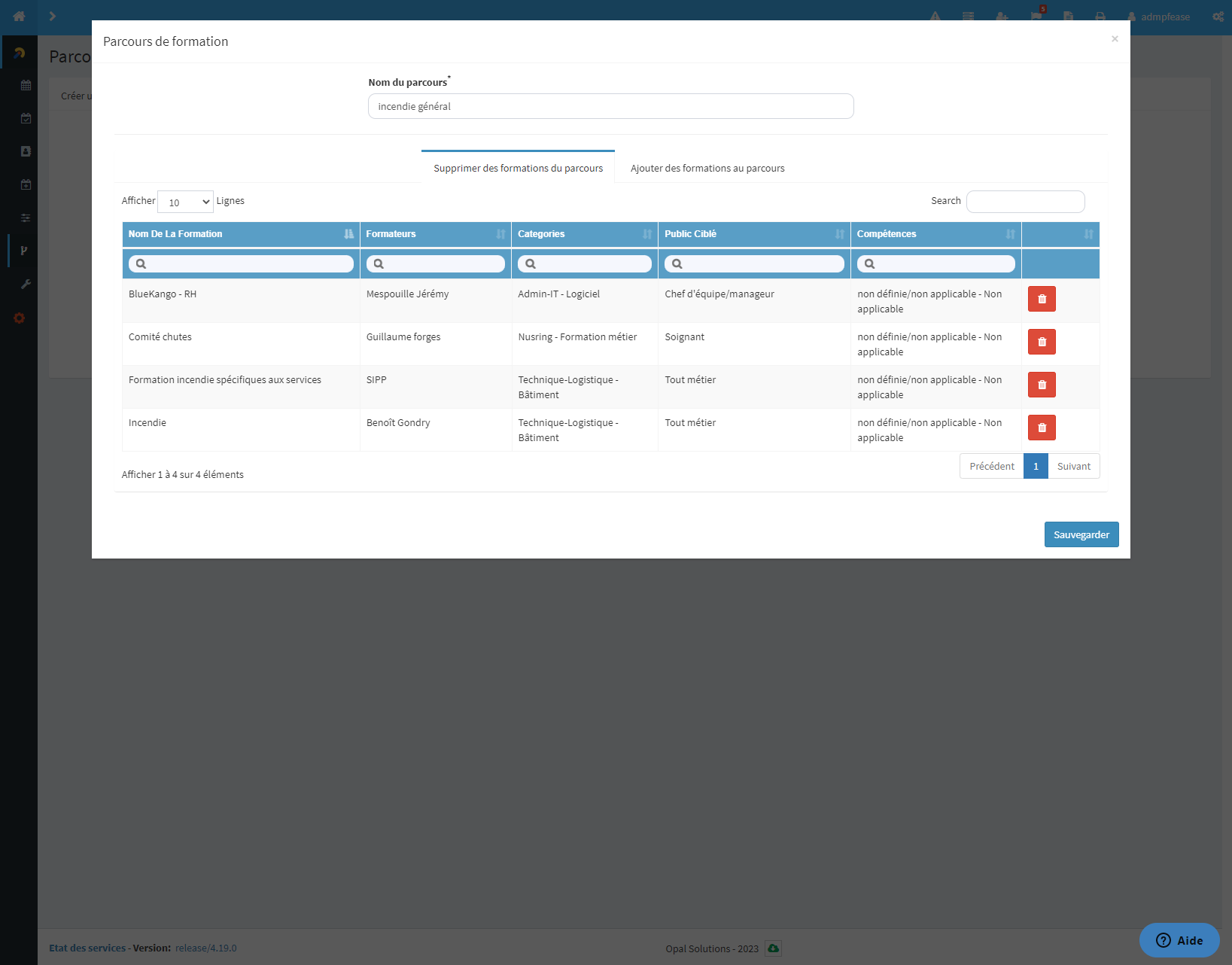The image size is (1232, 965).
Task: Click the Sauvegarder button
Action: (1081, 534)
